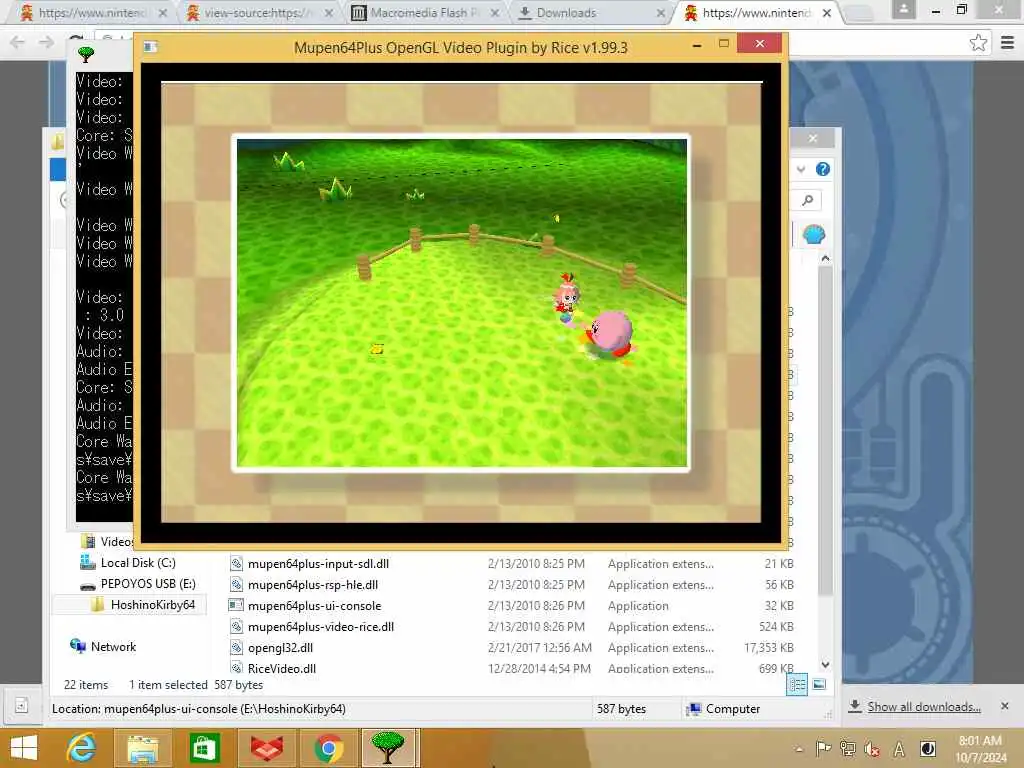
Task: Open the Chrome menu hamburger icon
Action: pos(1007,43)
